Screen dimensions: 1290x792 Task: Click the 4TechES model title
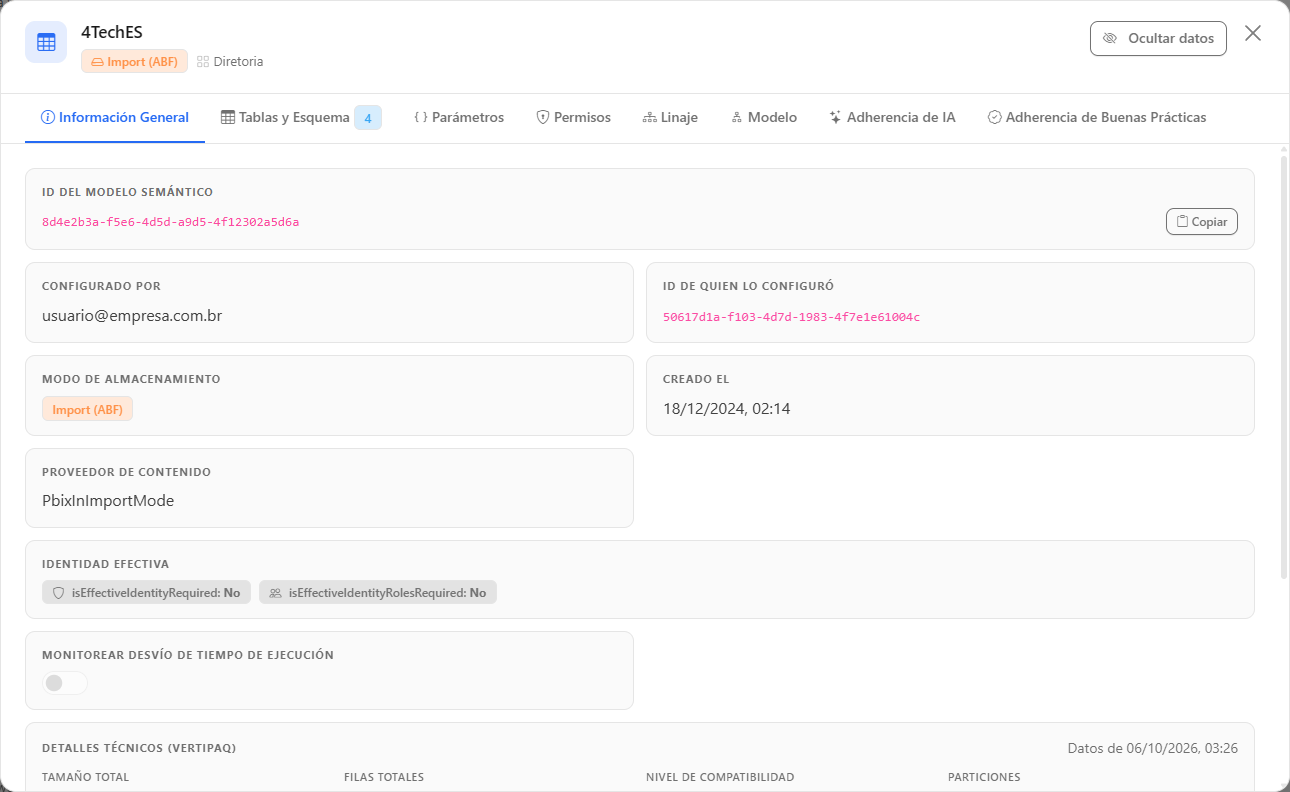[112, 32]
